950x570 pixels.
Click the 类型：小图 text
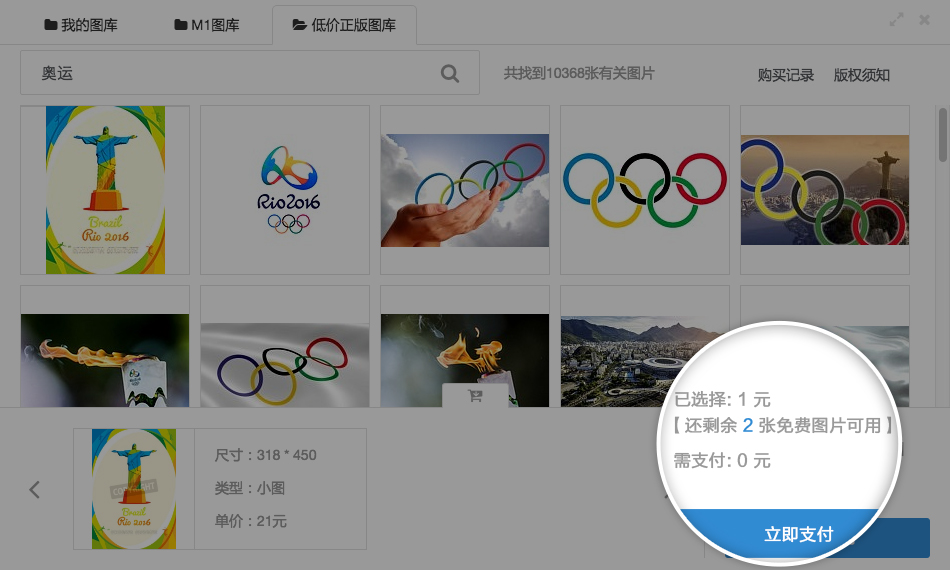(250, 488)
